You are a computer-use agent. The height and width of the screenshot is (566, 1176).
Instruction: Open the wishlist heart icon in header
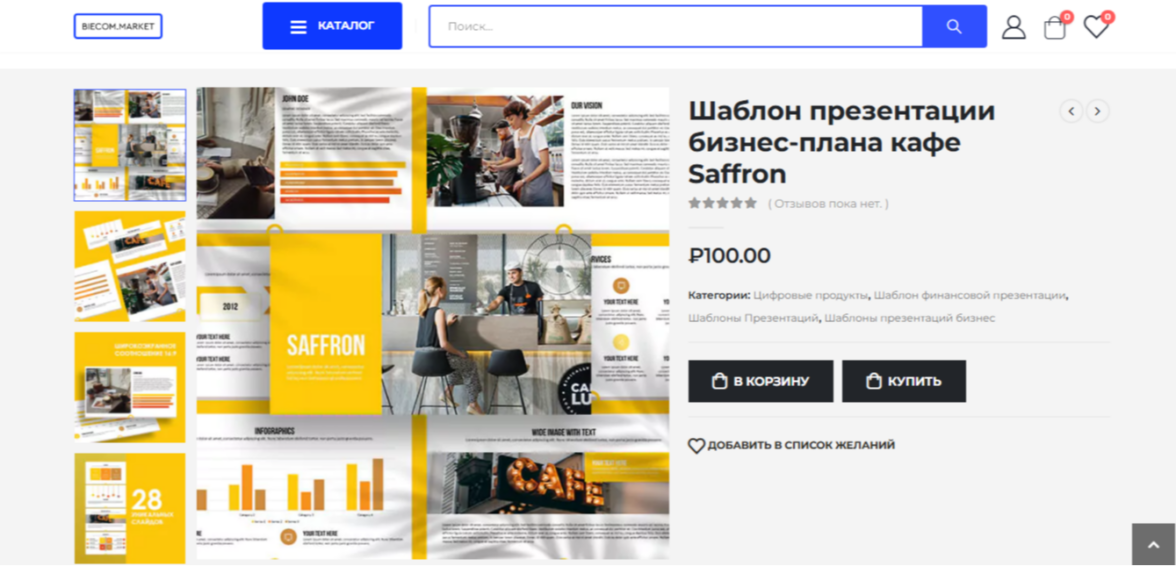(1096, 28)
